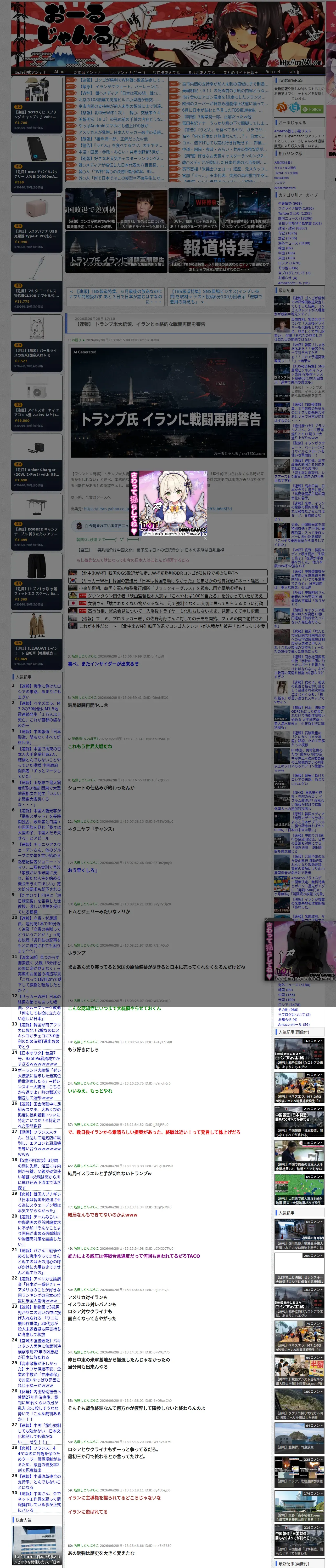The height and width of the screenshot is (1568, 336).
Task: Click the article title トランプ米大統領、イランと本格的な戦闘再開を警告
Action: (141, 324)
